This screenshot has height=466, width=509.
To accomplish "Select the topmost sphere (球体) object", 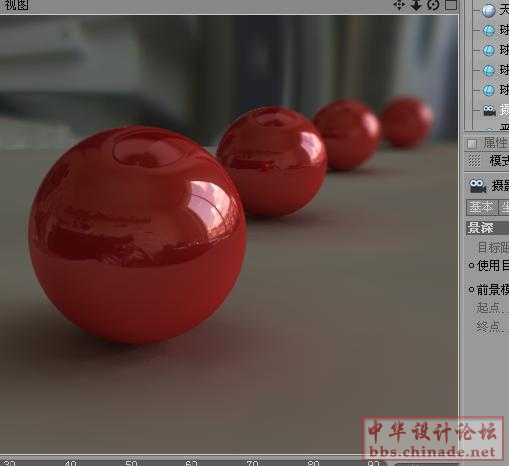I will click(489, 31).
